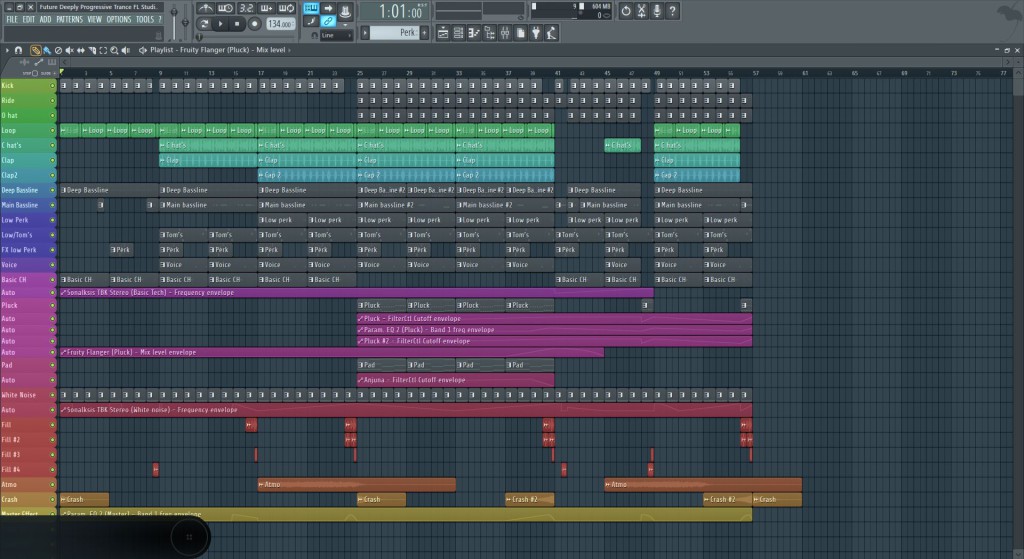Image resolution: width=1024 pixels, height=559 pixels.
Task: Click the record button
Action: [255, 24]
